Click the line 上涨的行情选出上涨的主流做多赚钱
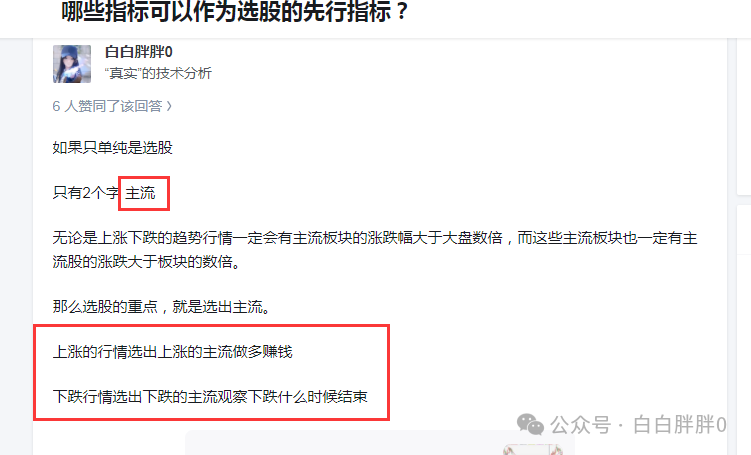The width and height of the screenshot is (751, 455). coord(172,352)
